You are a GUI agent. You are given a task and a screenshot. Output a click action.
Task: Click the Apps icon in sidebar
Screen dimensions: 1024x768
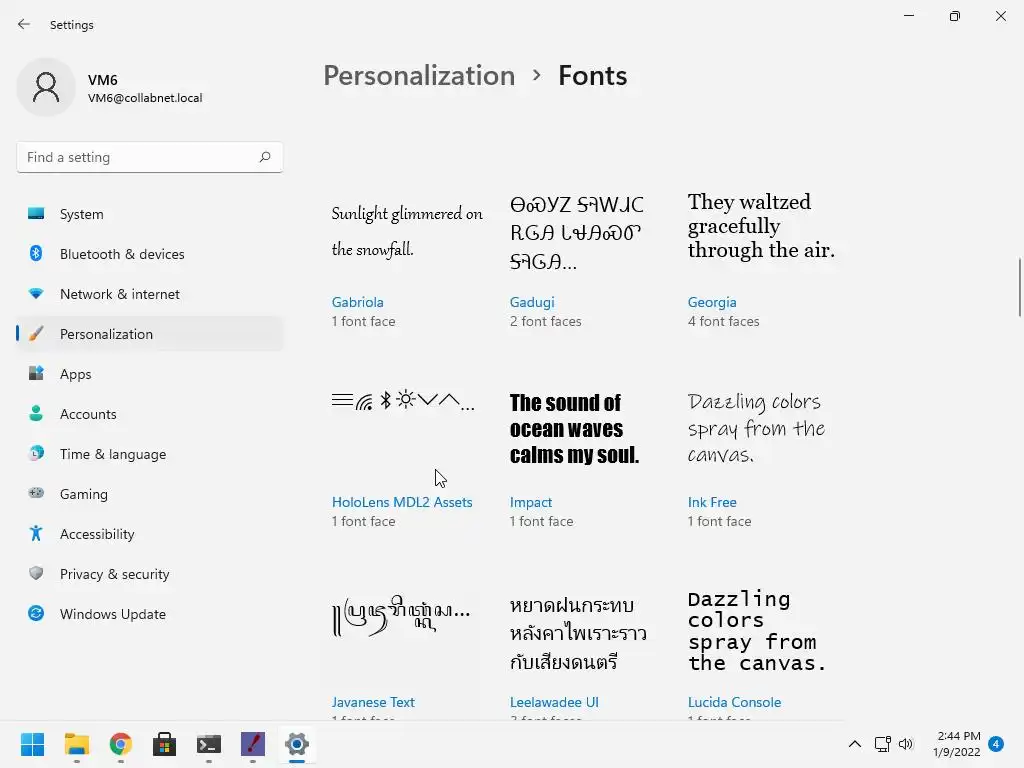36,374
